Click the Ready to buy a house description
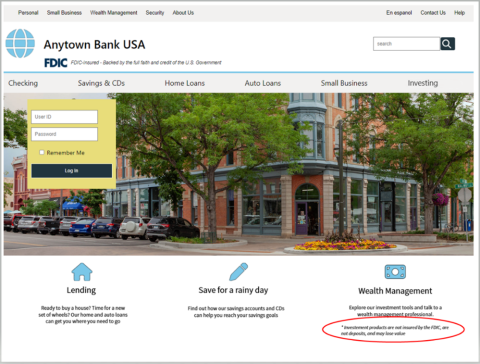 click(x=83, y=315)
